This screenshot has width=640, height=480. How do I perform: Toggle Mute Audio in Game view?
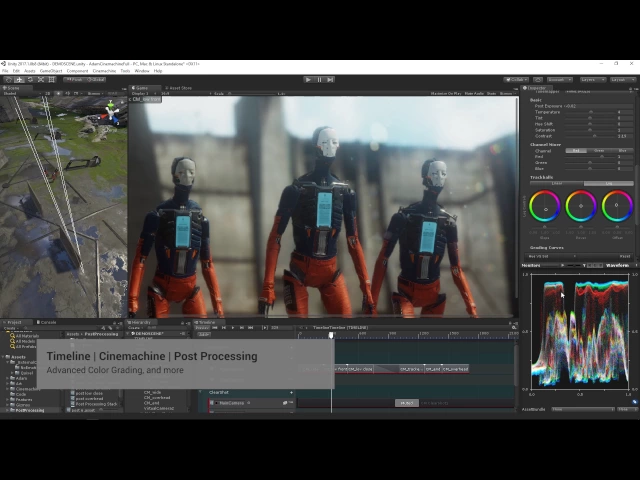pyautogui.click(x=474, y=93)
